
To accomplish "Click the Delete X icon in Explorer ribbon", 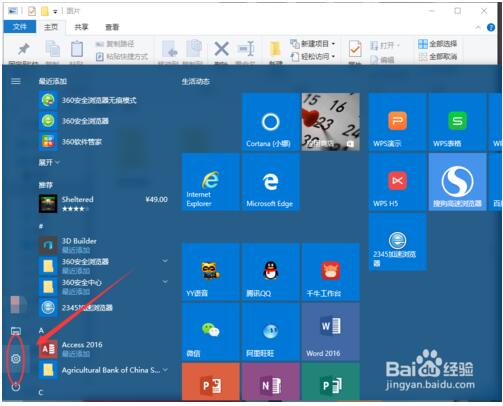I will click(221, 49).
